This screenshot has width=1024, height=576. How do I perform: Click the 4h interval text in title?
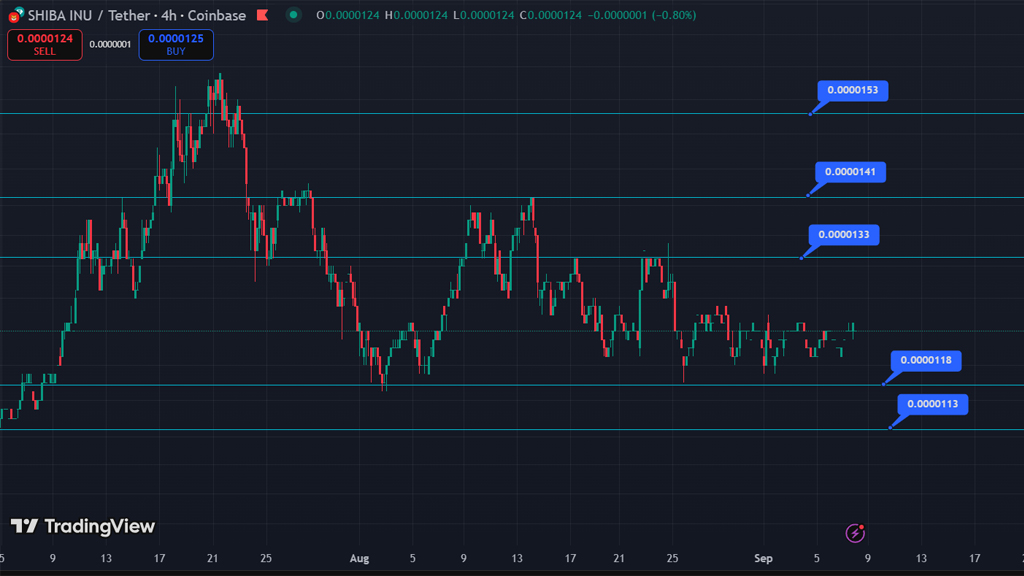tap(168, 15)
